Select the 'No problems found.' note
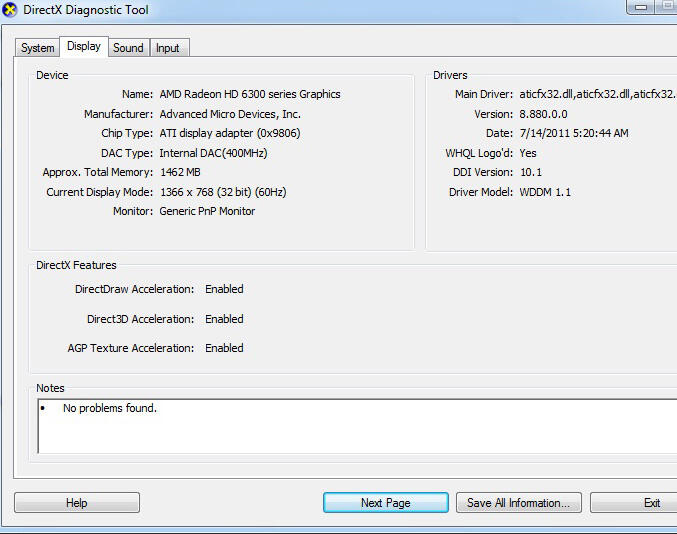Screen dimensions: 677x534 click(x=110, y=408)
